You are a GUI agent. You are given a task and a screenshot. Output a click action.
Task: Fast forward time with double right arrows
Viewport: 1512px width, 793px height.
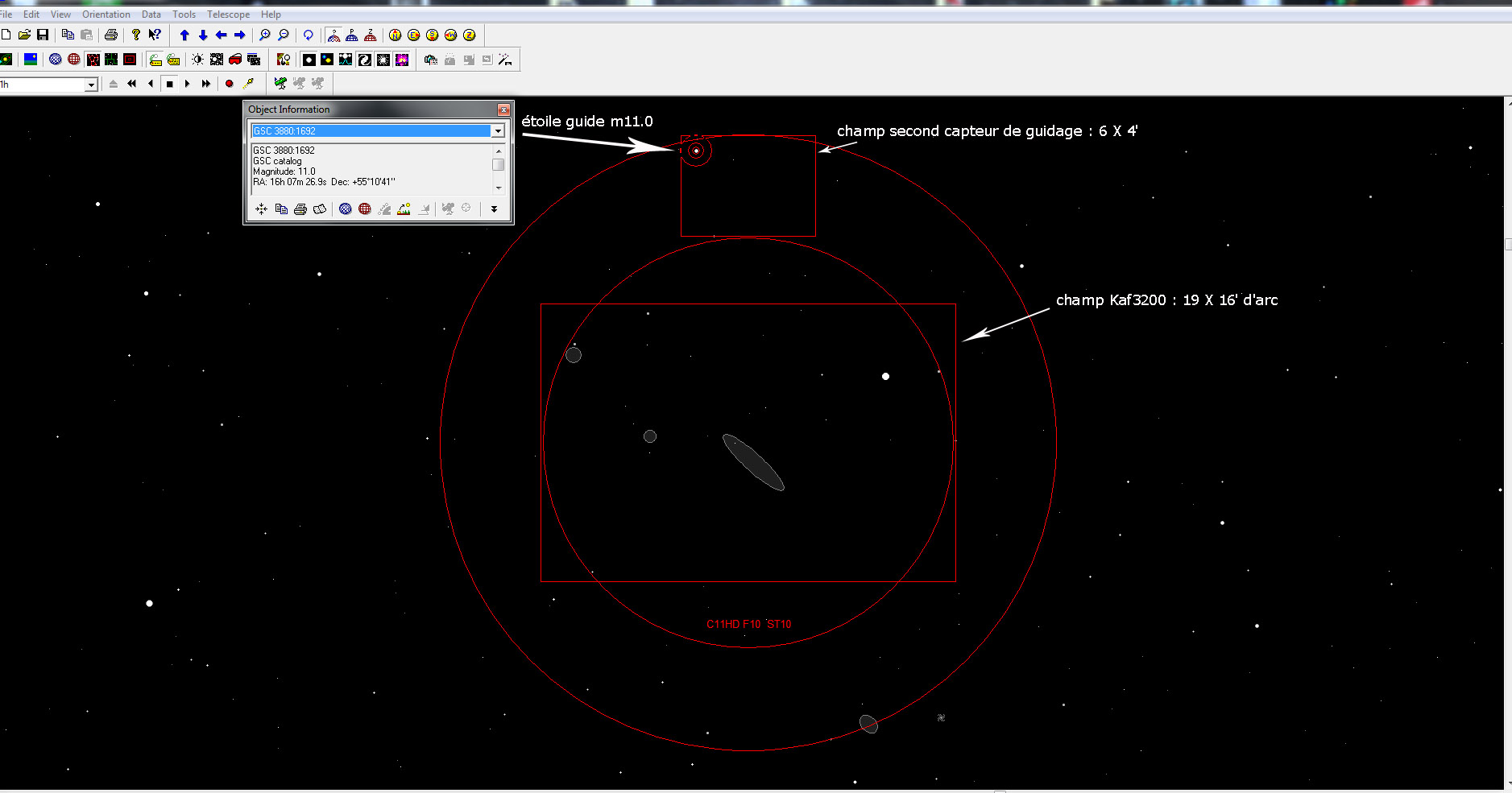click(206, 84)
